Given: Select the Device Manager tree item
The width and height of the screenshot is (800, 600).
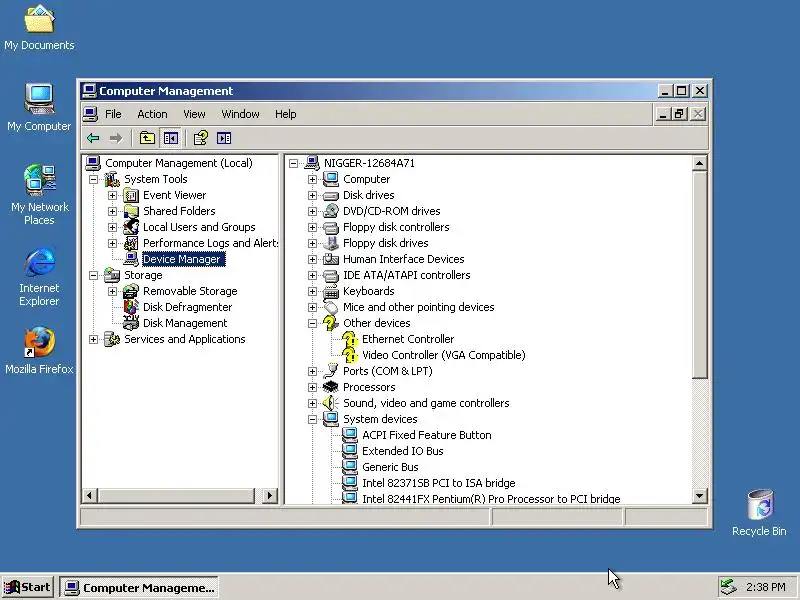Looking at the screenshot, I should tap(182, 259).
